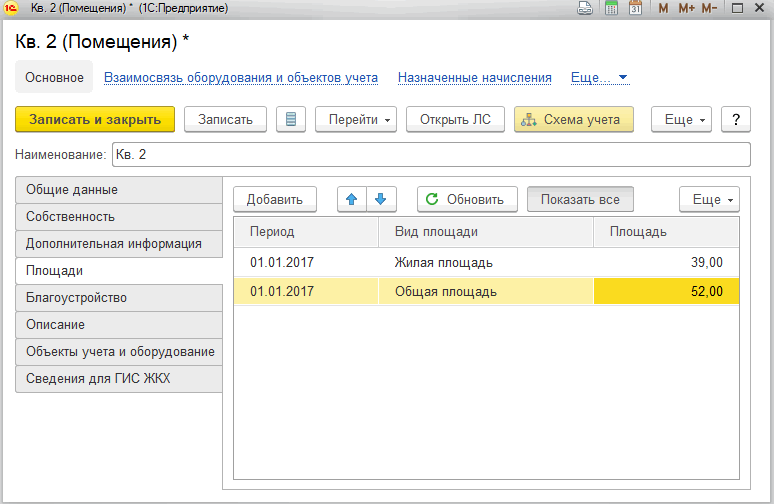Click the Открыть ЛС button
The image size is (774, 504).
(x=455, y=119)
